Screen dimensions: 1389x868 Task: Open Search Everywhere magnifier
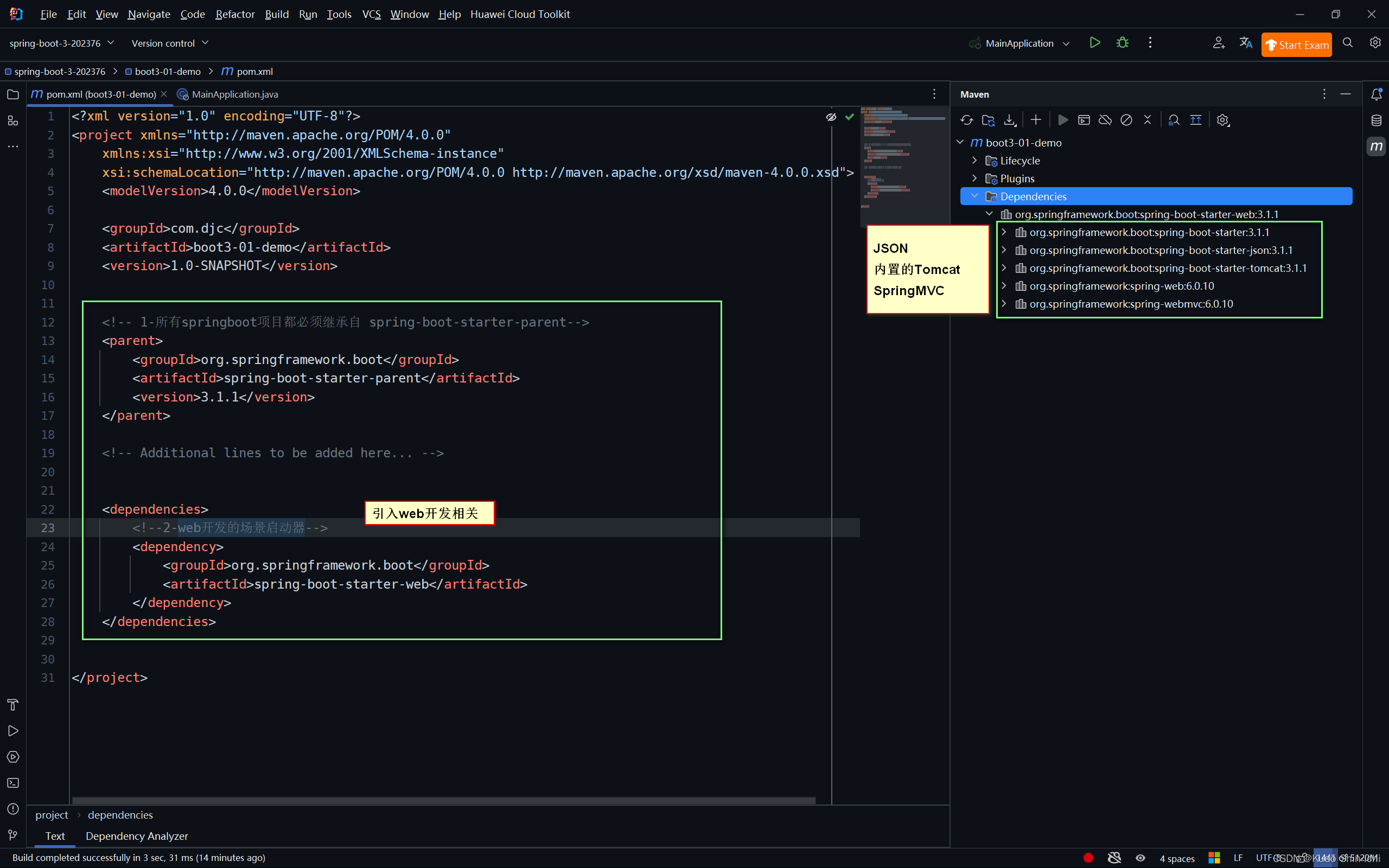point(1348,43)
